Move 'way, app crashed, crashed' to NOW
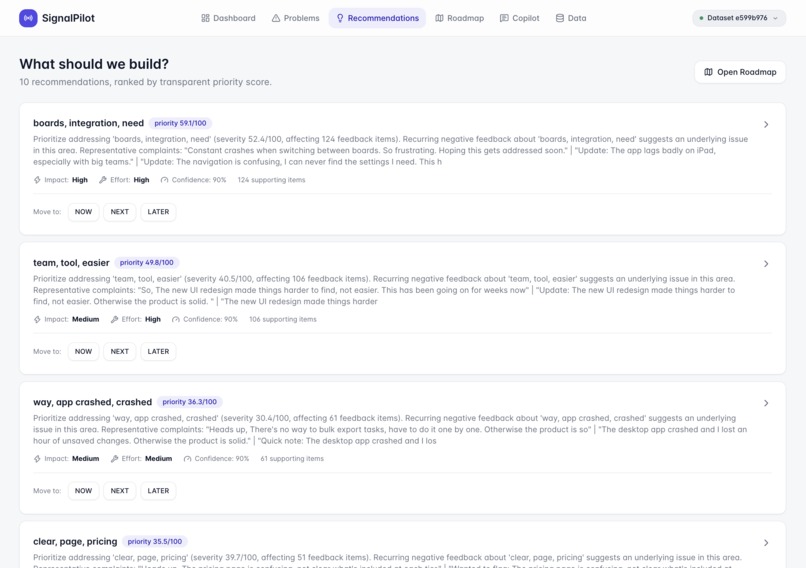The width and height of the screenshot is (806, 568). coord(83,491)
